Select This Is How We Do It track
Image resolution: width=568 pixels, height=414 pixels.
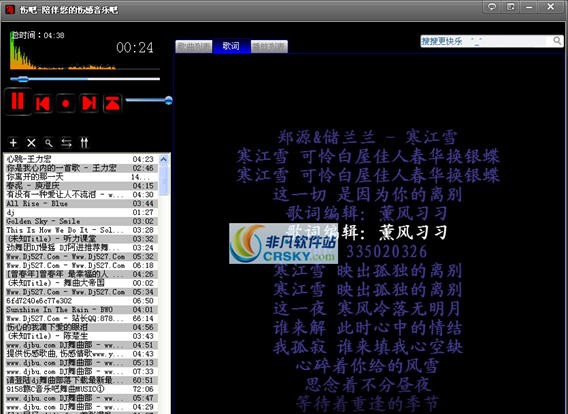[x=81, y=230]
